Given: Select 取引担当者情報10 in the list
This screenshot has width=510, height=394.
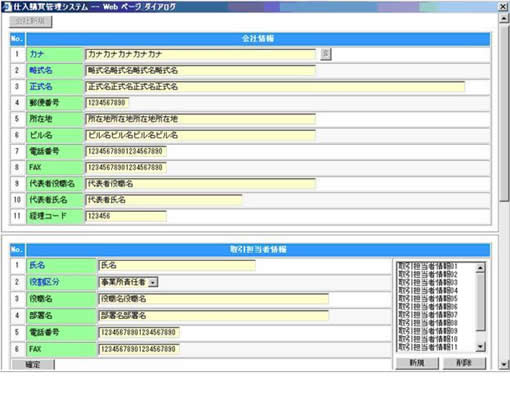Looking at the screenshot, I should 428,339.
